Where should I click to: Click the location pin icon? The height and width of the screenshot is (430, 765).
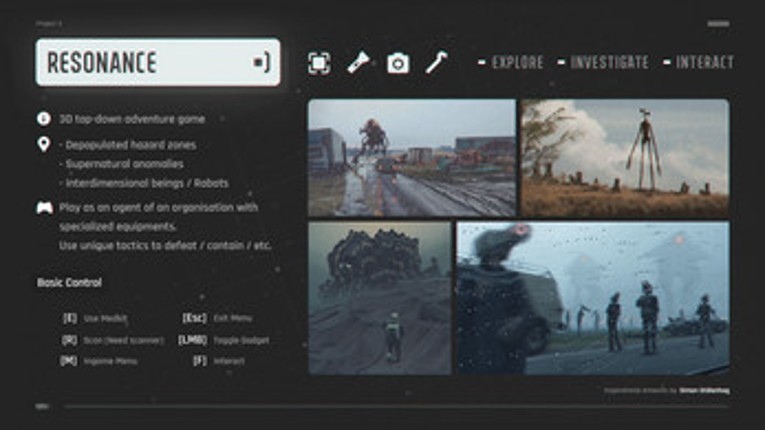tap(44, 144)
